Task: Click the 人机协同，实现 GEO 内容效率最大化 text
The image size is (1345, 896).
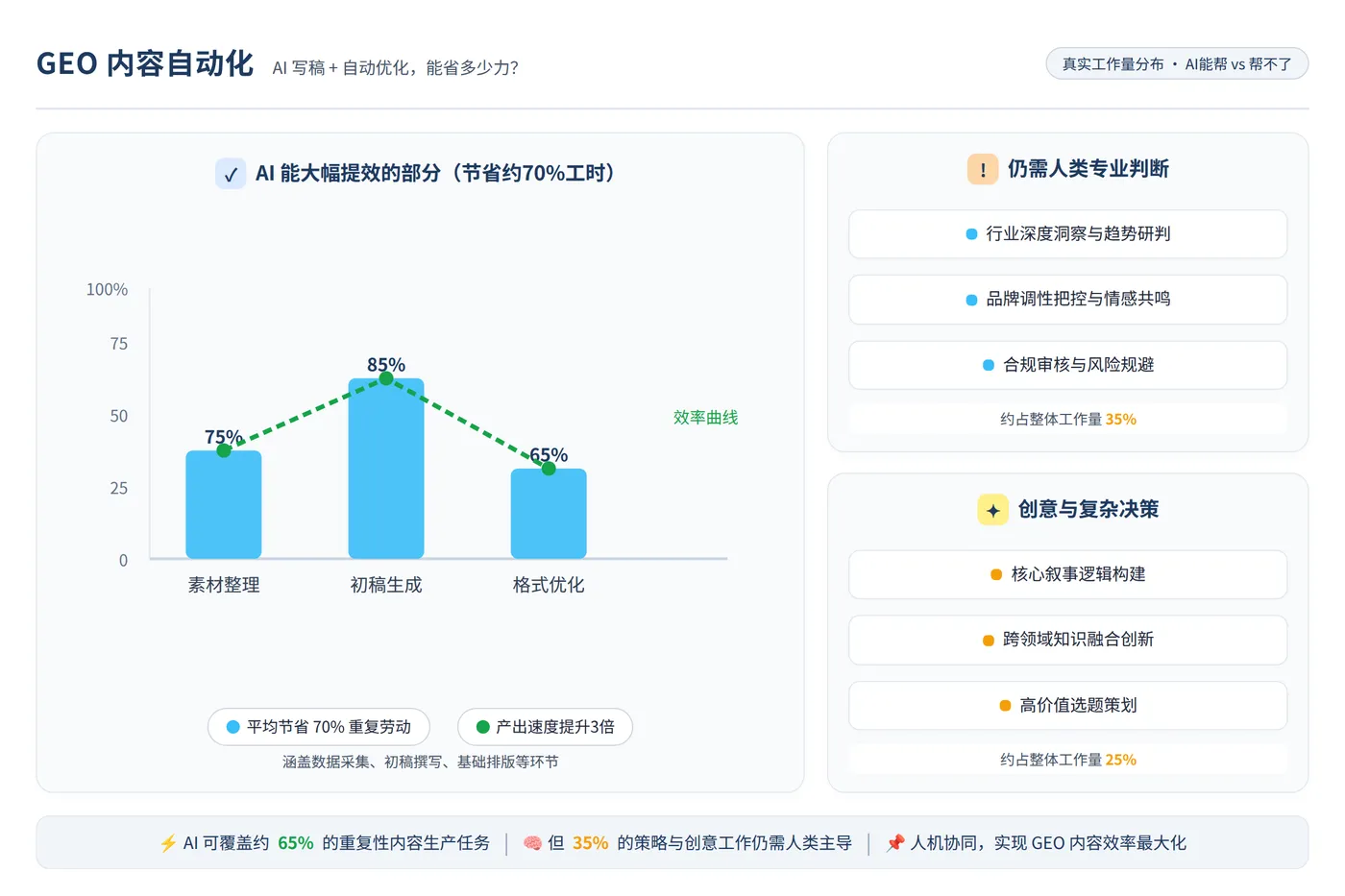Action: tap(1048, 843)
